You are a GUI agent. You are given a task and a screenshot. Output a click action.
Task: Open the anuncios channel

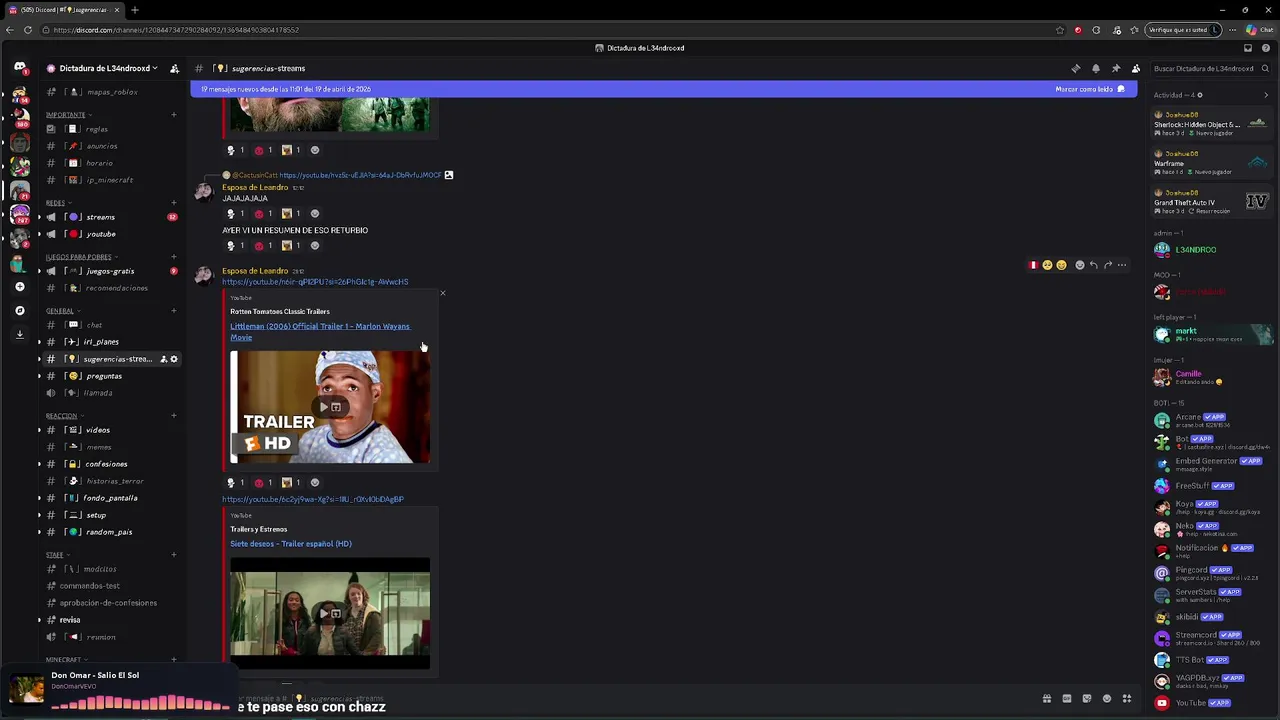click(x=110, y=146)
